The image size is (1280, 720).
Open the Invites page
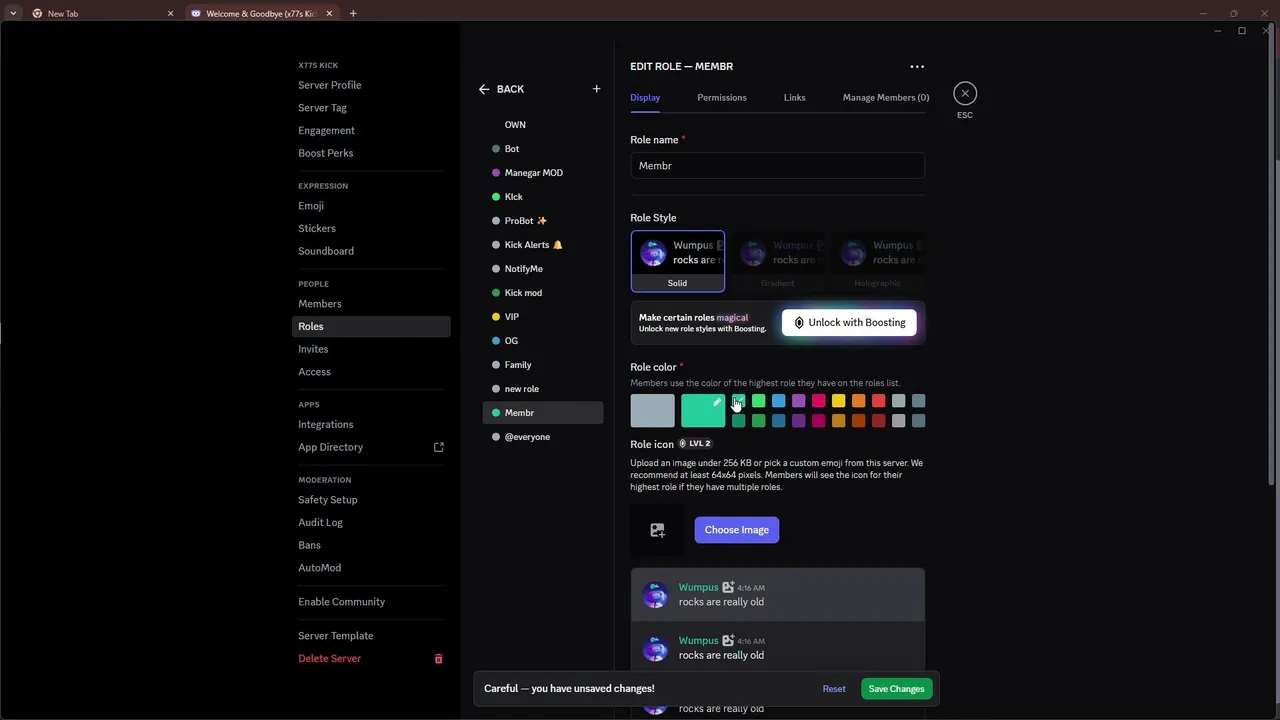pyautogui.click(x=371, y=349)
